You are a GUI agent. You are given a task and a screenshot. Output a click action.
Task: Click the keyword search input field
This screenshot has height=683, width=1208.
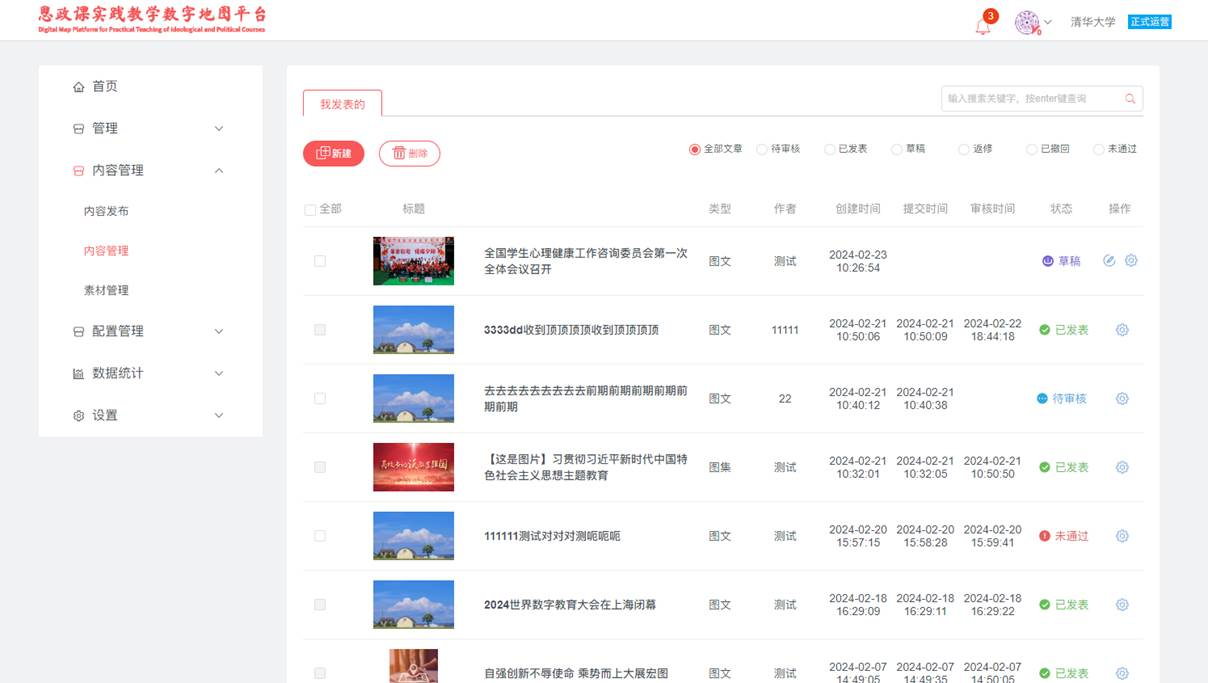1030,99
